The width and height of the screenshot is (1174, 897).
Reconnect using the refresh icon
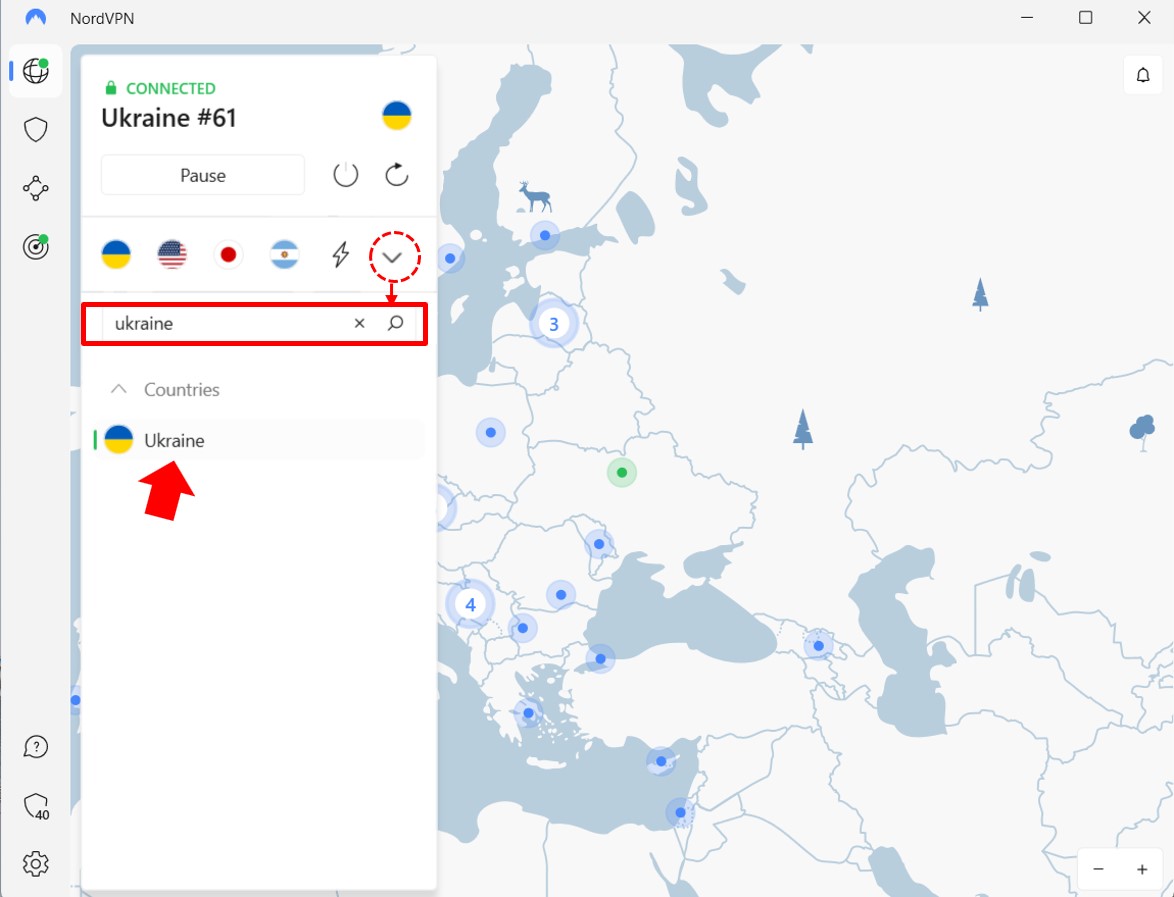tap(396, 174)
